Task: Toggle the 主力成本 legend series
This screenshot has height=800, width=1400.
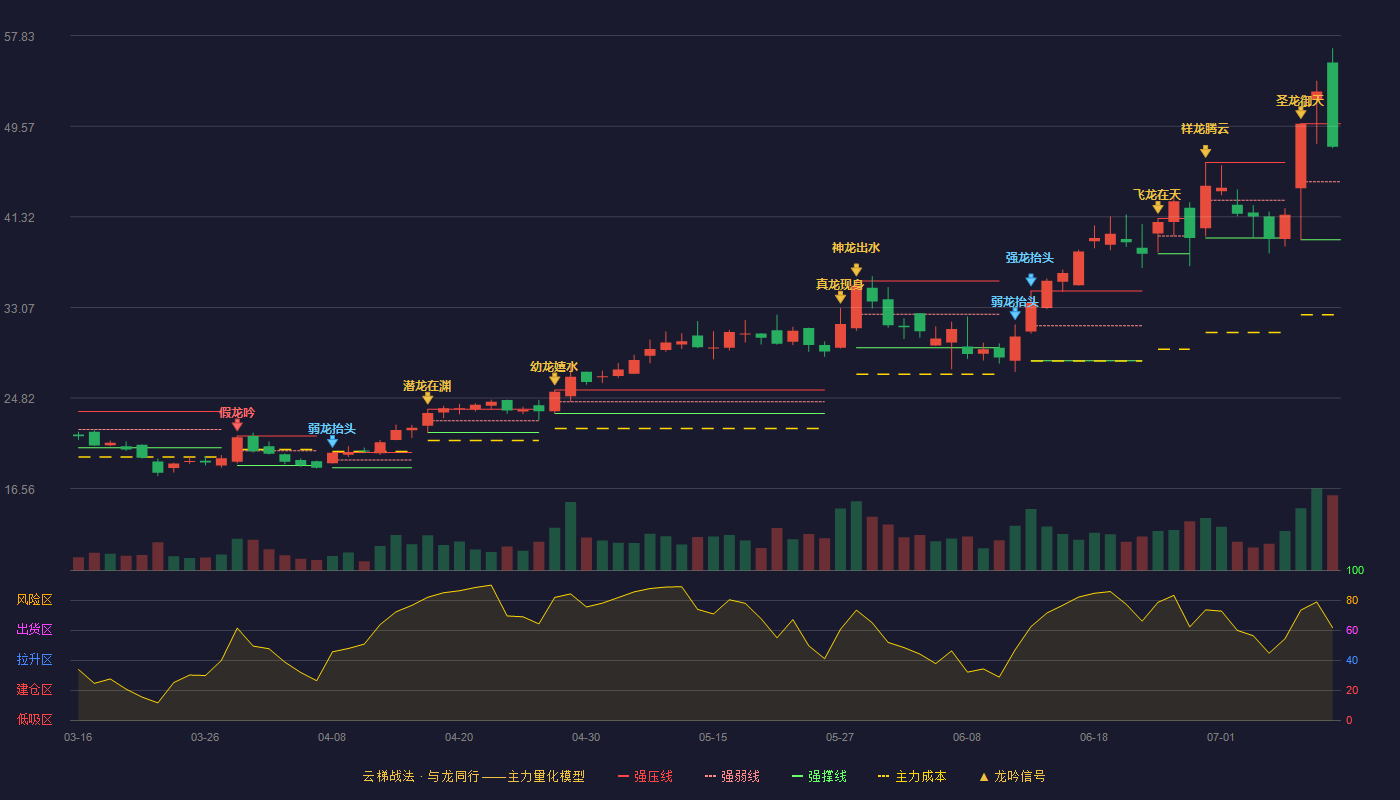Action: point(912,776)
